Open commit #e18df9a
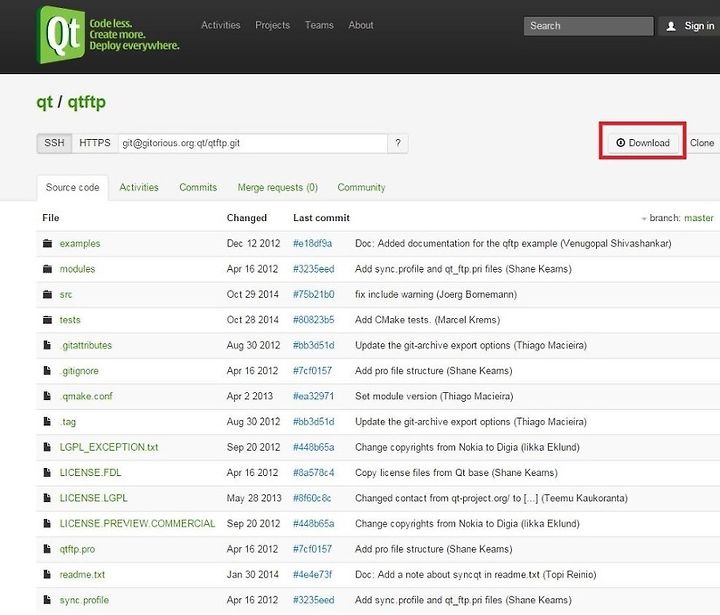 (312, 243)
